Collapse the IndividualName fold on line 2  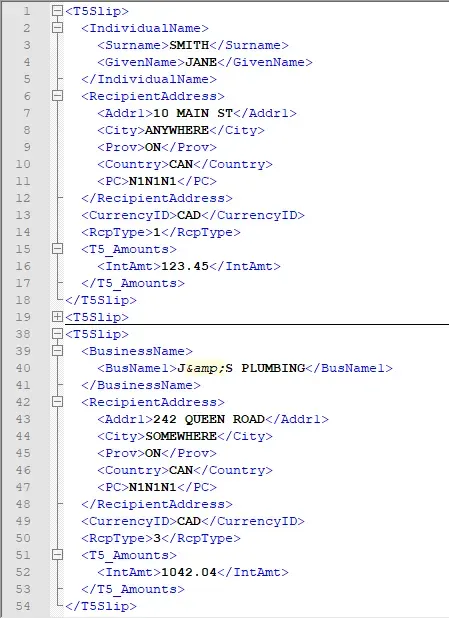pos(58,28)
